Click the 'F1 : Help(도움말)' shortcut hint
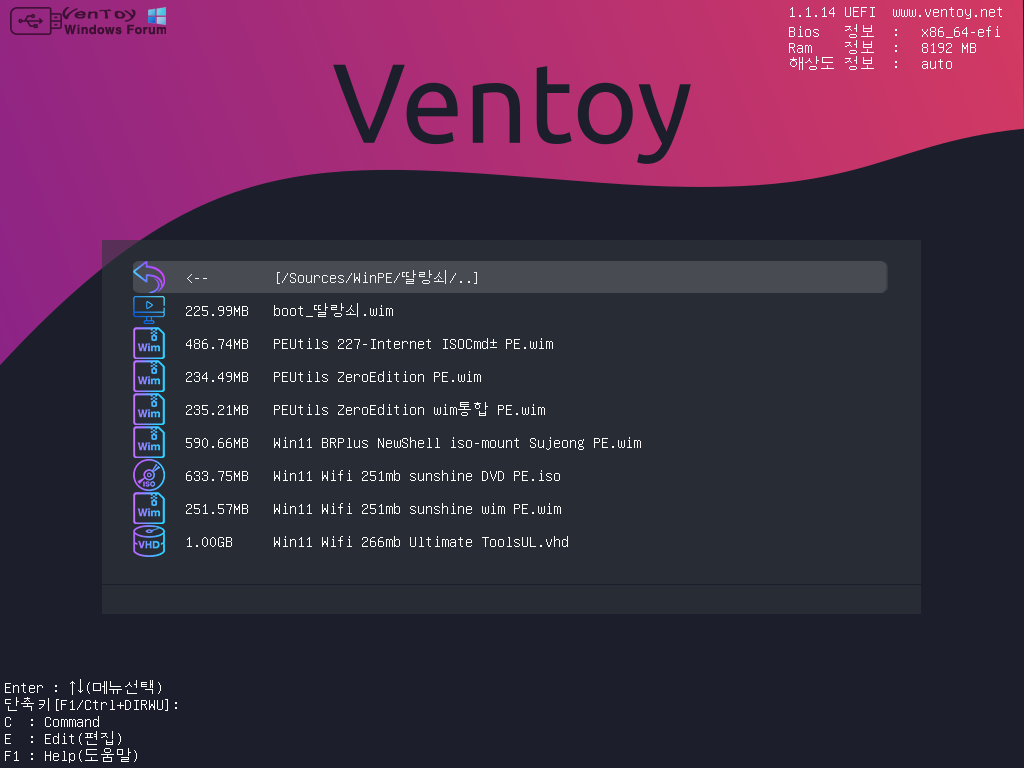This screenshot has height=768, width=1024. pos(71,756)
